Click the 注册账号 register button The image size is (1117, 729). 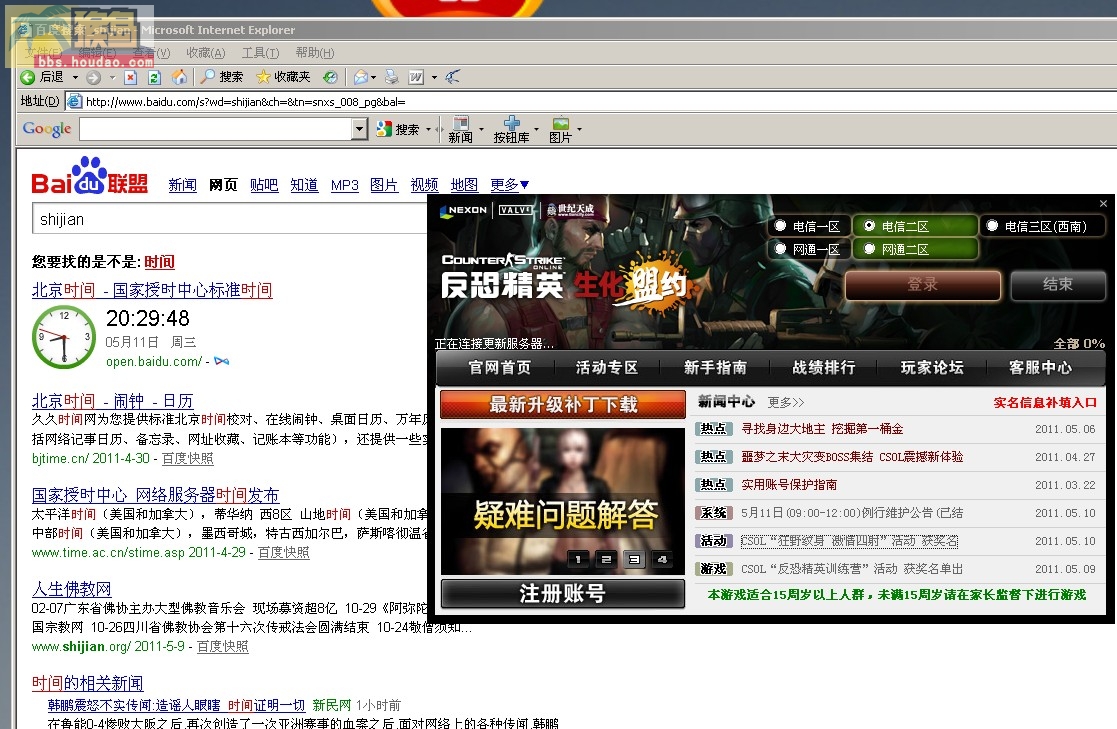click(x=563, y=594)
